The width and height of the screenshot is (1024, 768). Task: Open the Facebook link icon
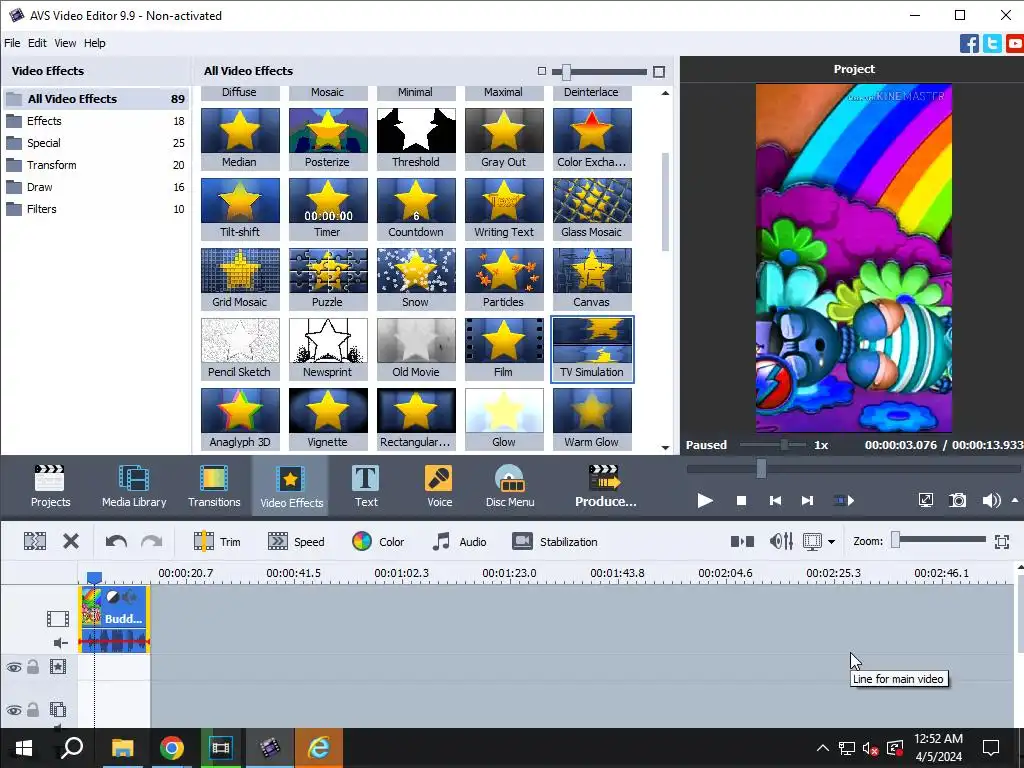[969, 43]
